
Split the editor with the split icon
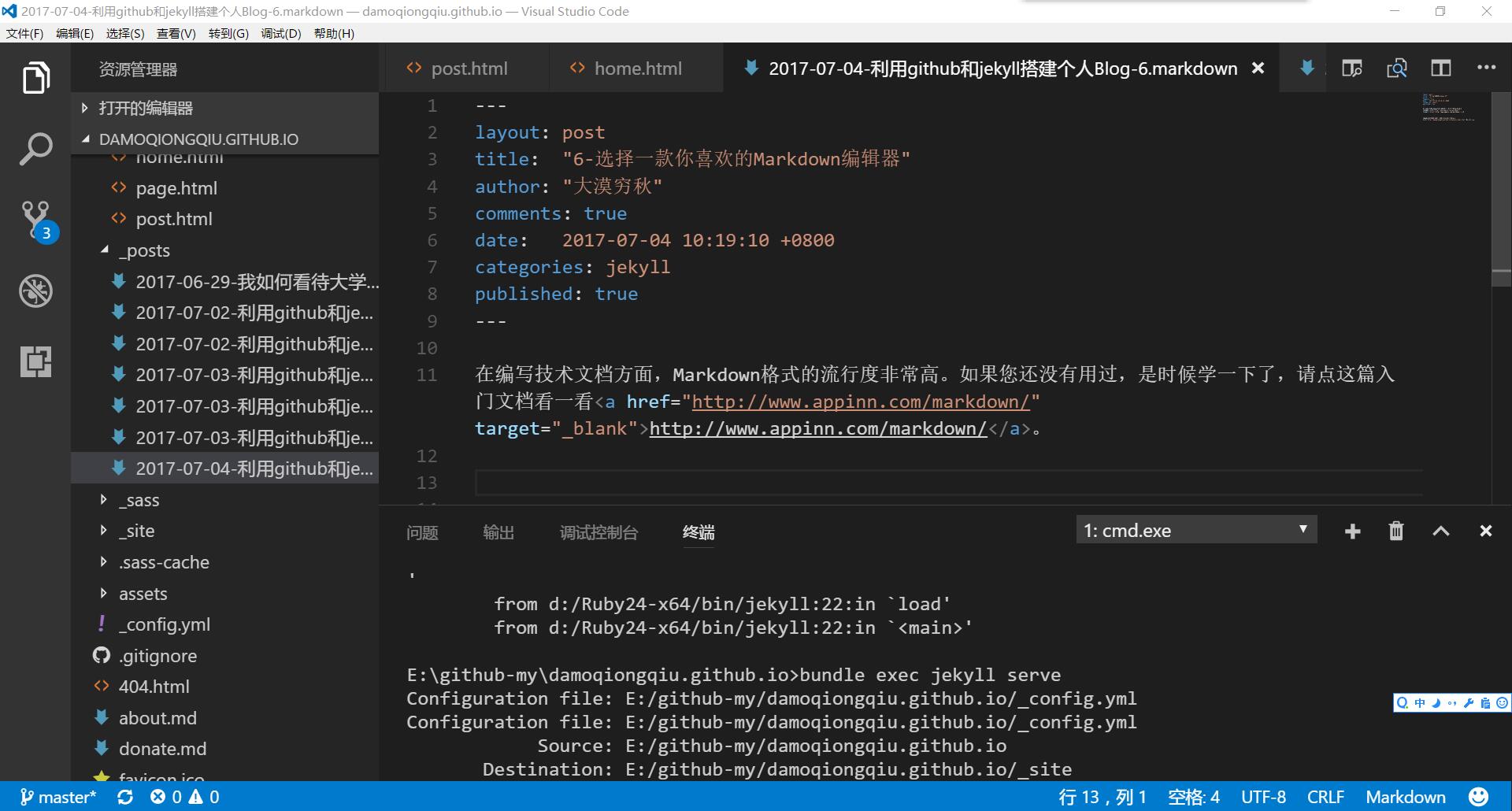[x=1441, y=69]
